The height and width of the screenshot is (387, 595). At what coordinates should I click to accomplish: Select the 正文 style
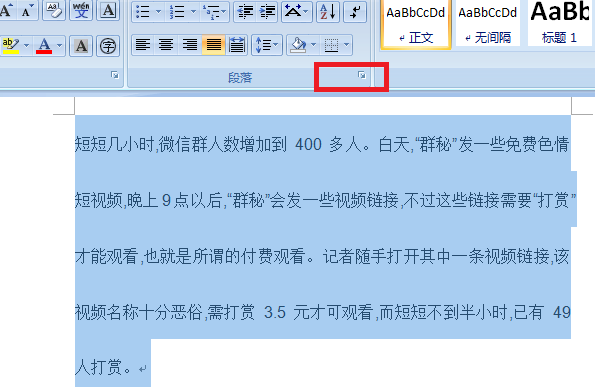[416, 24]
